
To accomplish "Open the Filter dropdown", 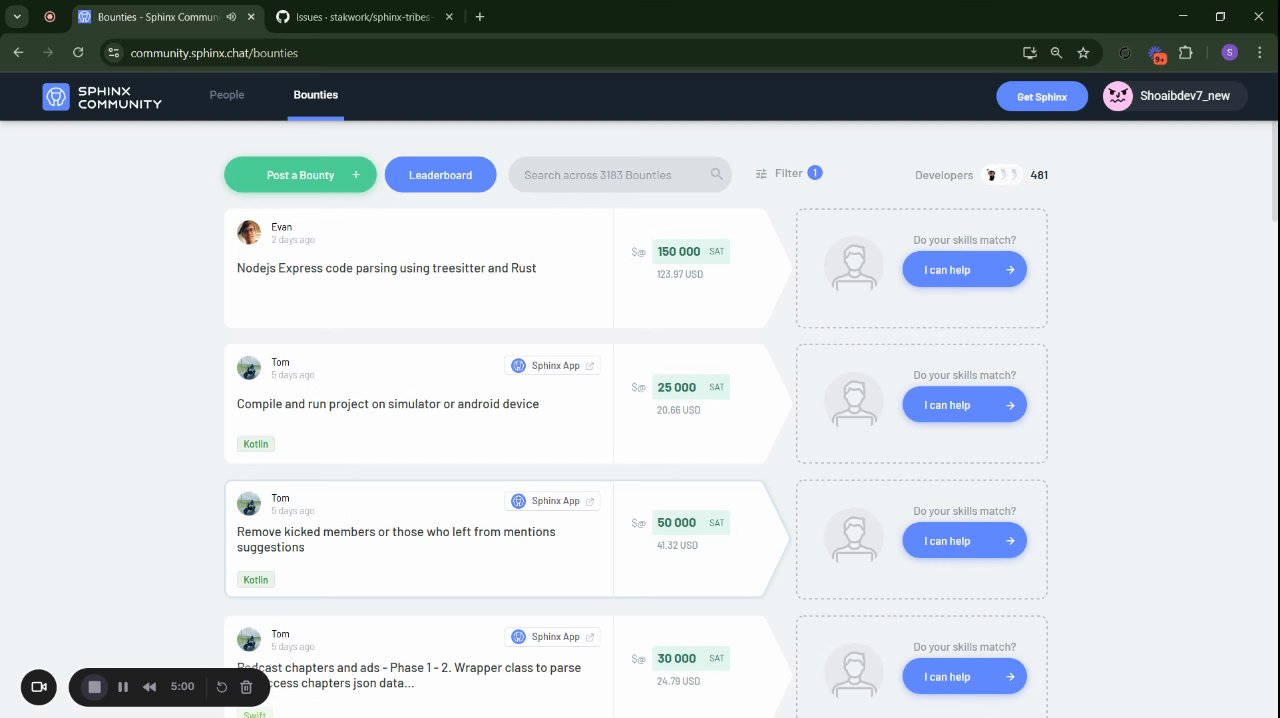I will click(x=788, y=173).
